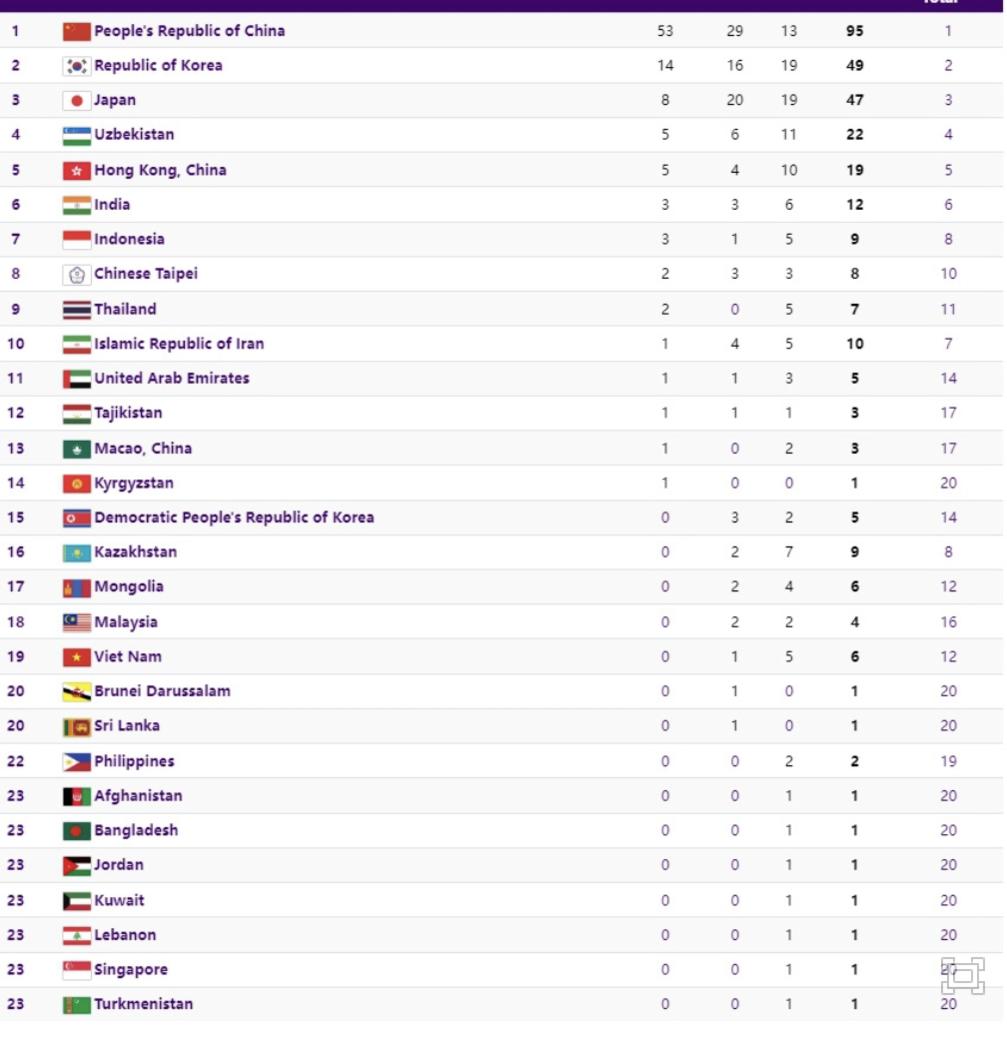Click the Japan flag icon
This screenshot has height=1039, width=1007.
coord(76,101)
